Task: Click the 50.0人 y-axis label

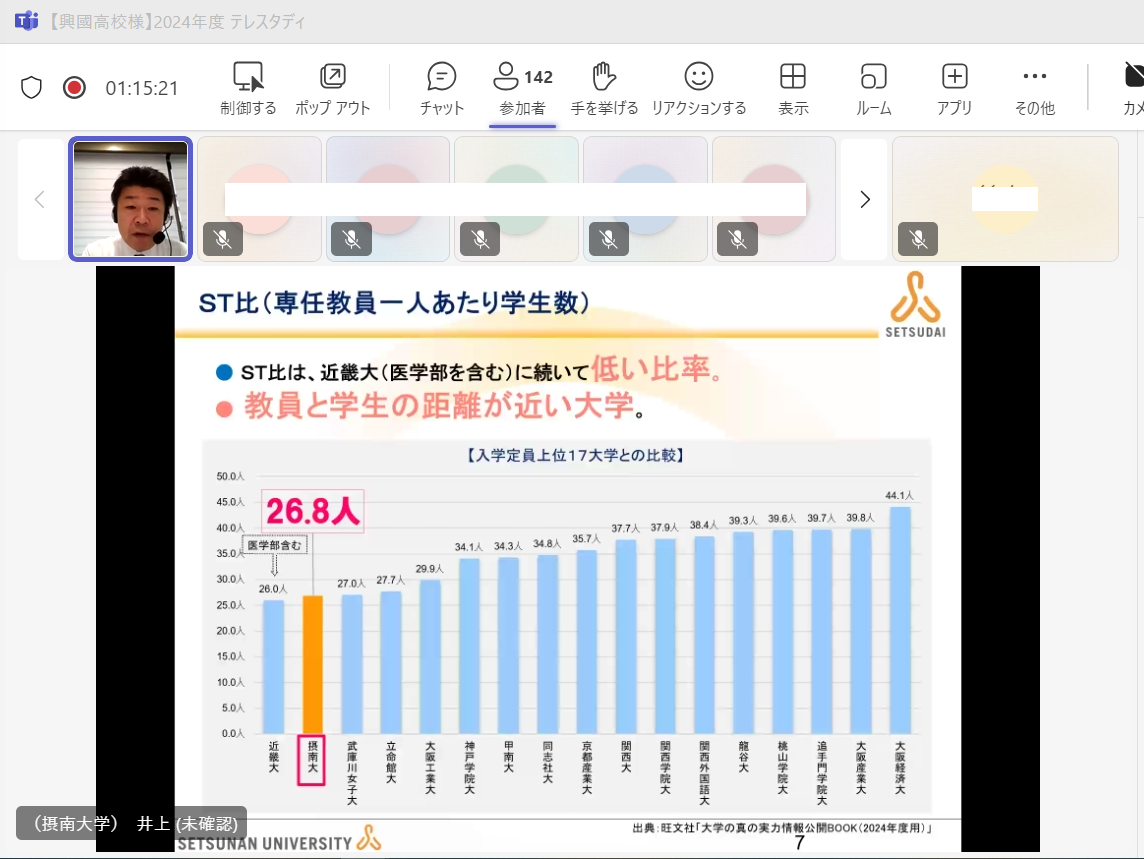Action: 231,477
